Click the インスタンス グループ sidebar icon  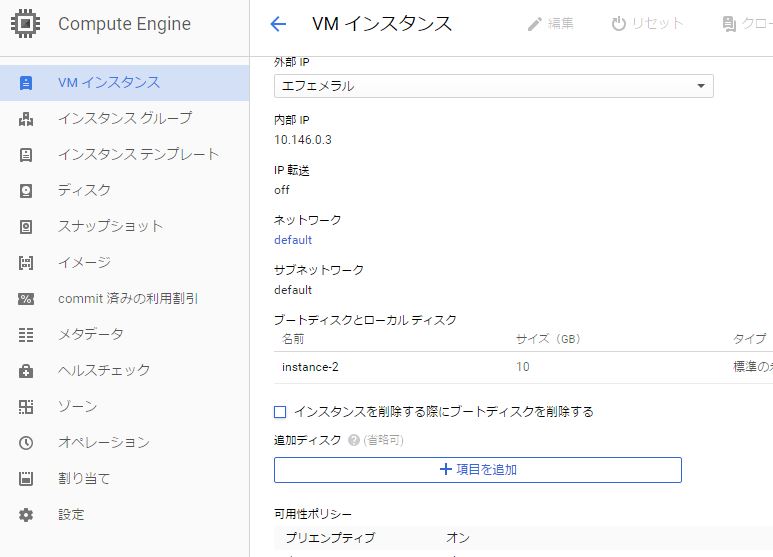point(26,119)
